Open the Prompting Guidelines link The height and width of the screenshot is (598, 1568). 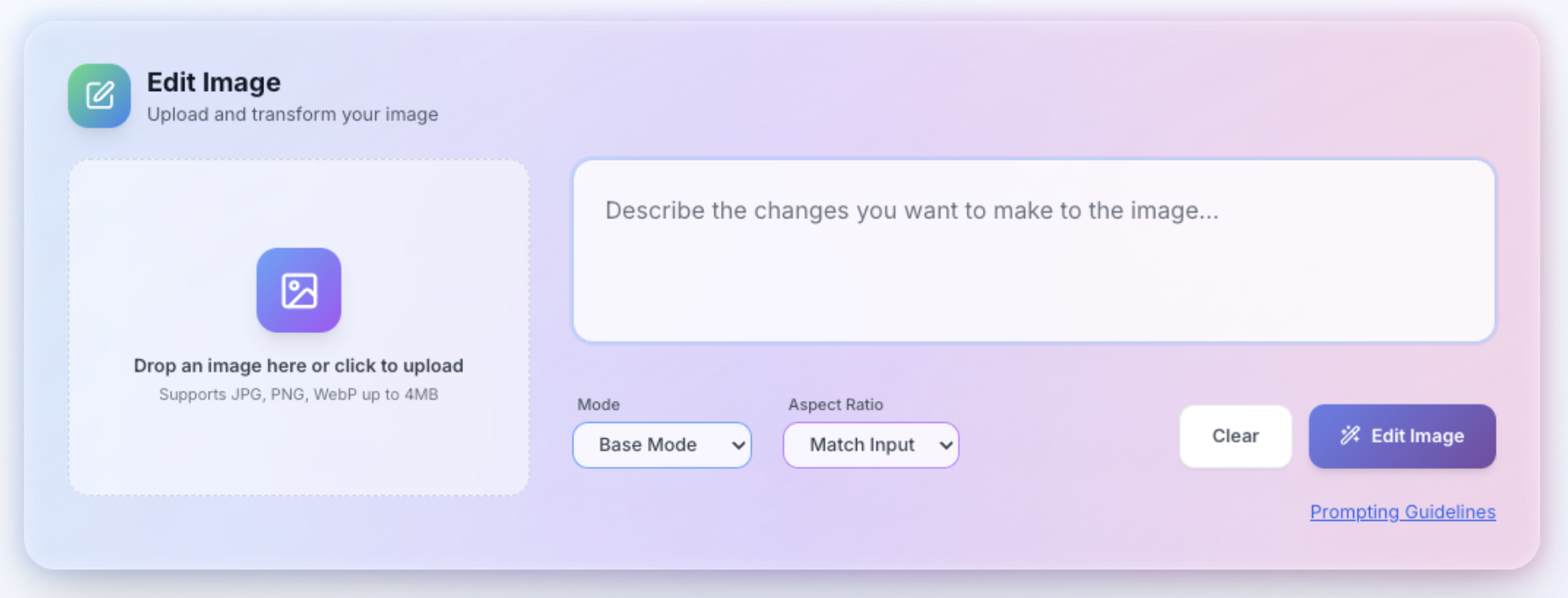coord(1402,511)
